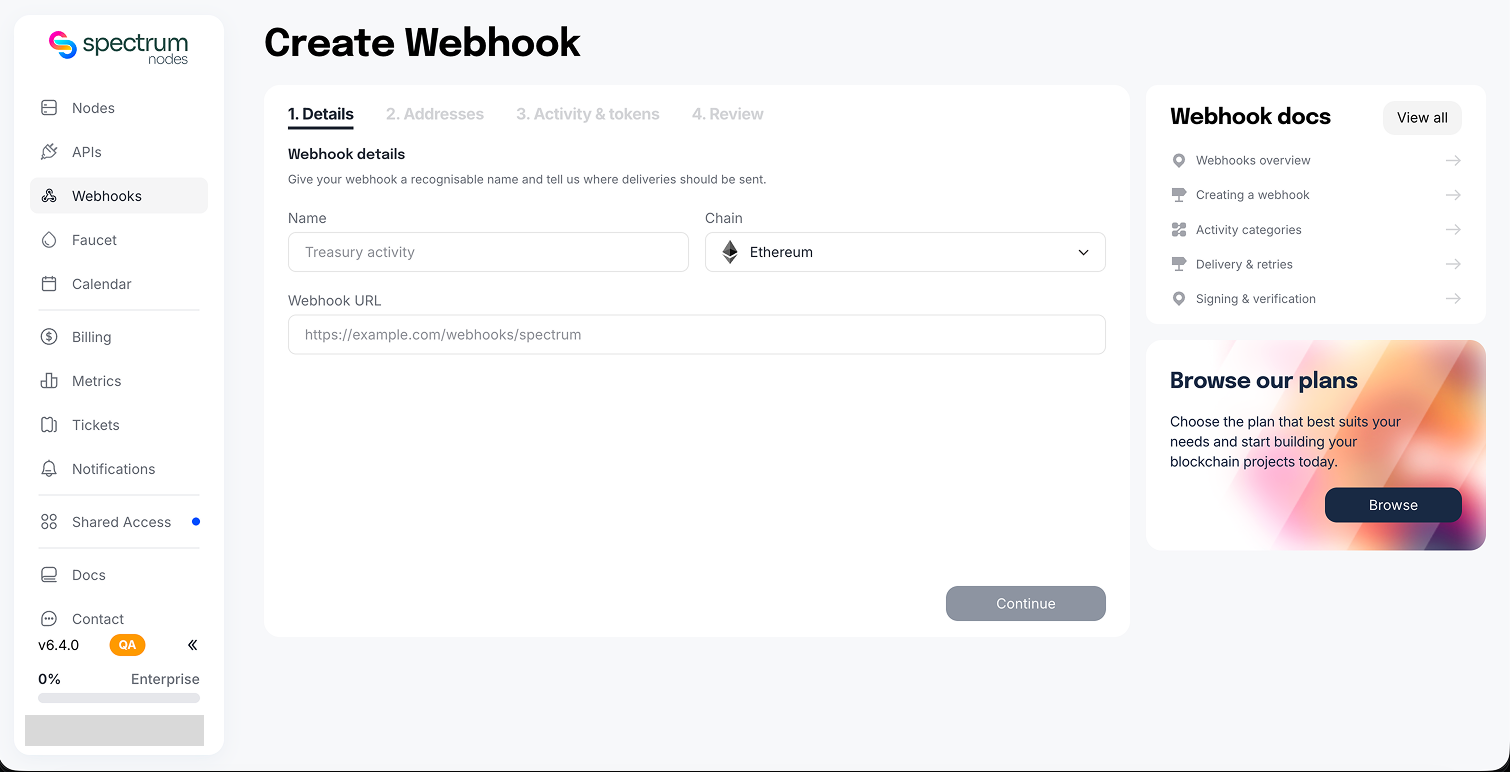Open the 4. Review step tab
The image size is (1510, 772).
(x=728, y=114)
